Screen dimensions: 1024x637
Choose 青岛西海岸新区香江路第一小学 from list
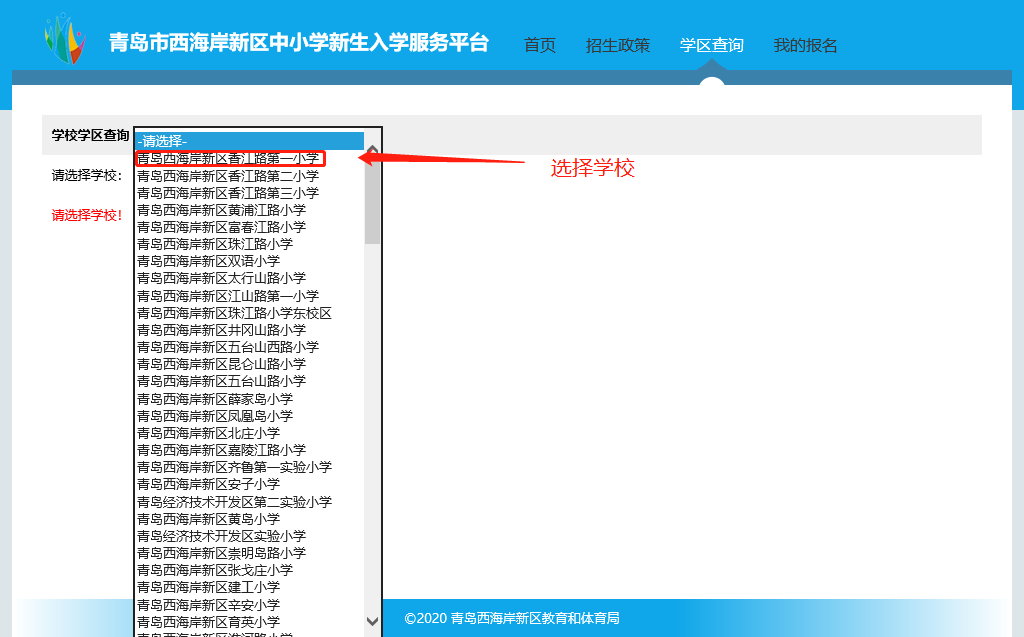point(249,159)
